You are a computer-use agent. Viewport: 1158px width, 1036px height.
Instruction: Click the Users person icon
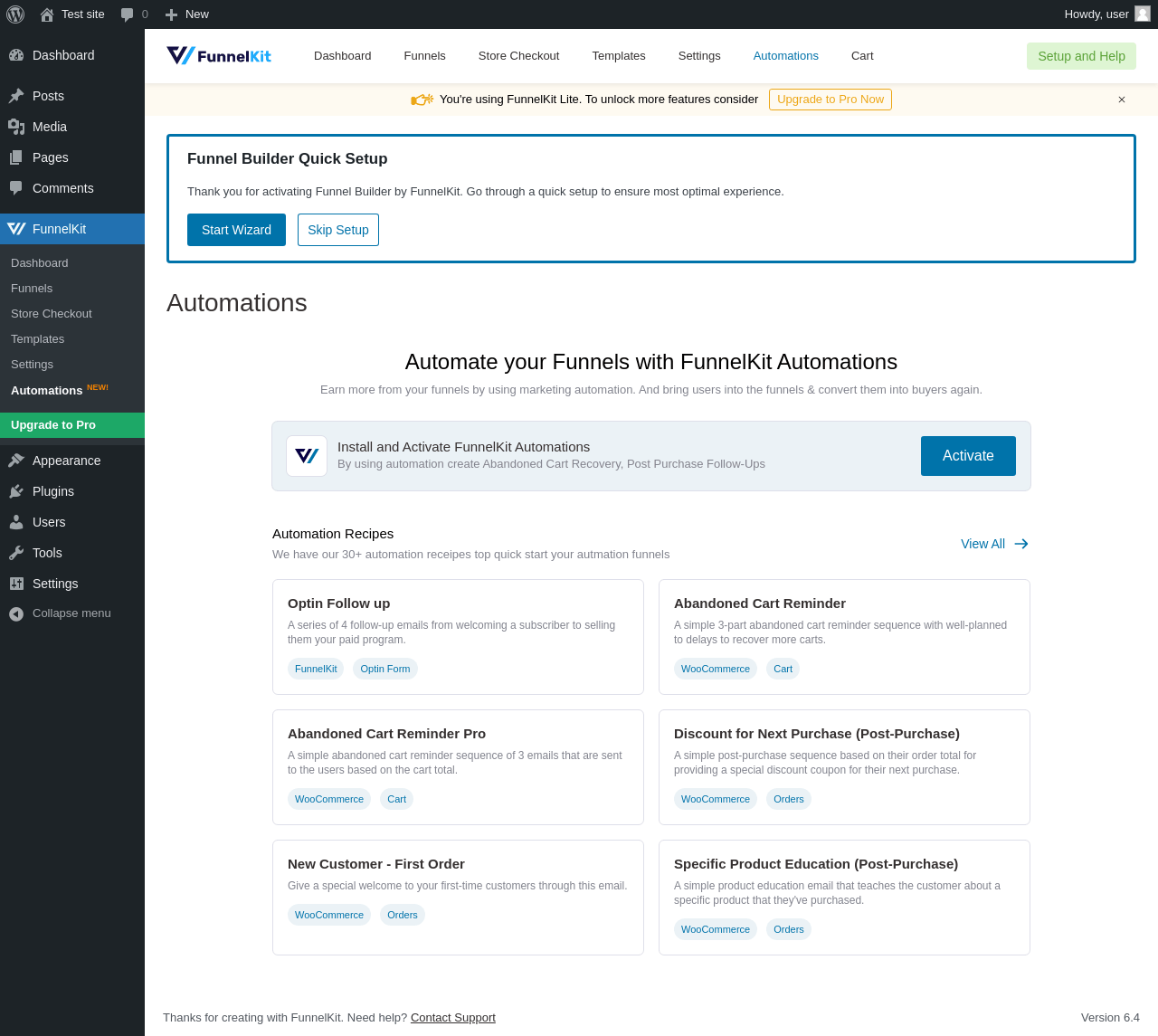coord(16,522)
